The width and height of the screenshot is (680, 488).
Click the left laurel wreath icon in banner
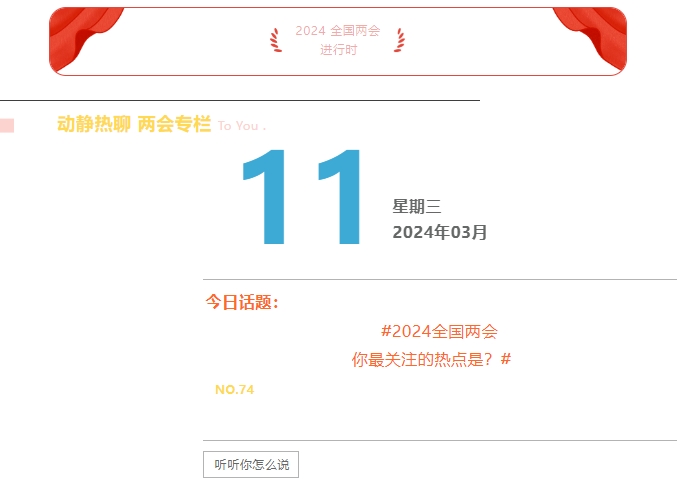click(275, 40)
